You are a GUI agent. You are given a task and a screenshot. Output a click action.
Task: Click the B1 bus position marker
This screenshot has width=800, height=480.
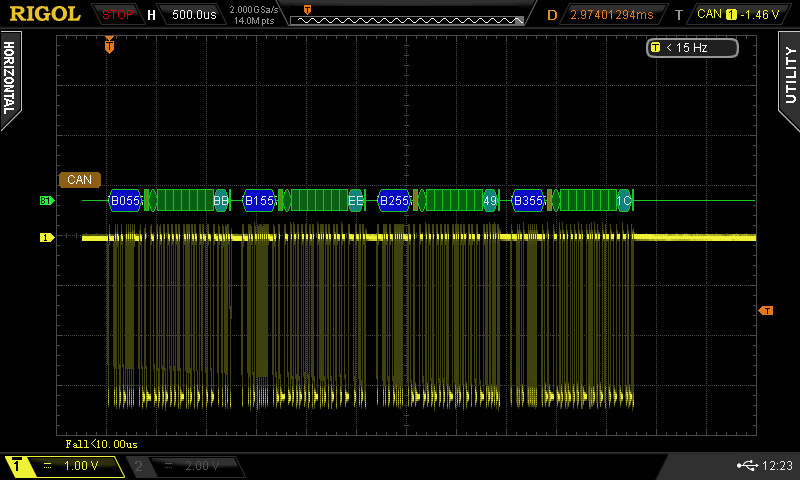click(46, 201)
